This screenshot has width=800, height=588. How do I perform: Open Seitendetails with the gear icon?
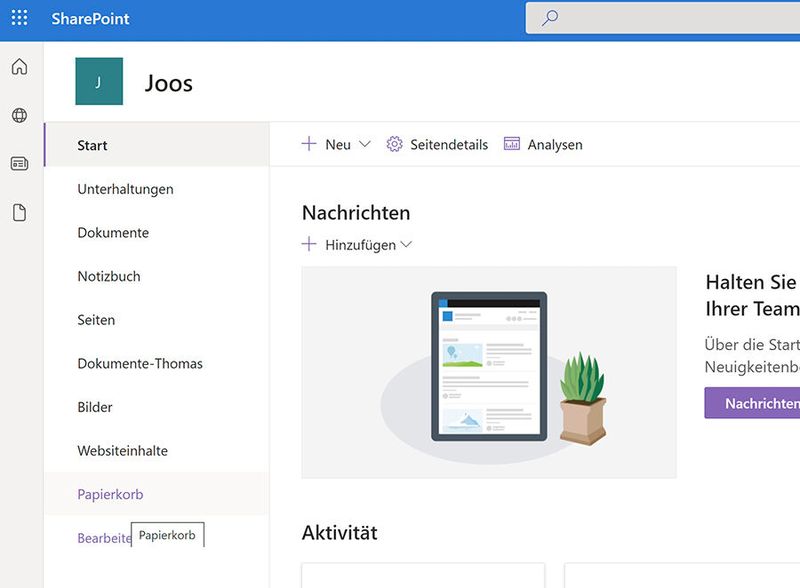(x=438, y=144)
